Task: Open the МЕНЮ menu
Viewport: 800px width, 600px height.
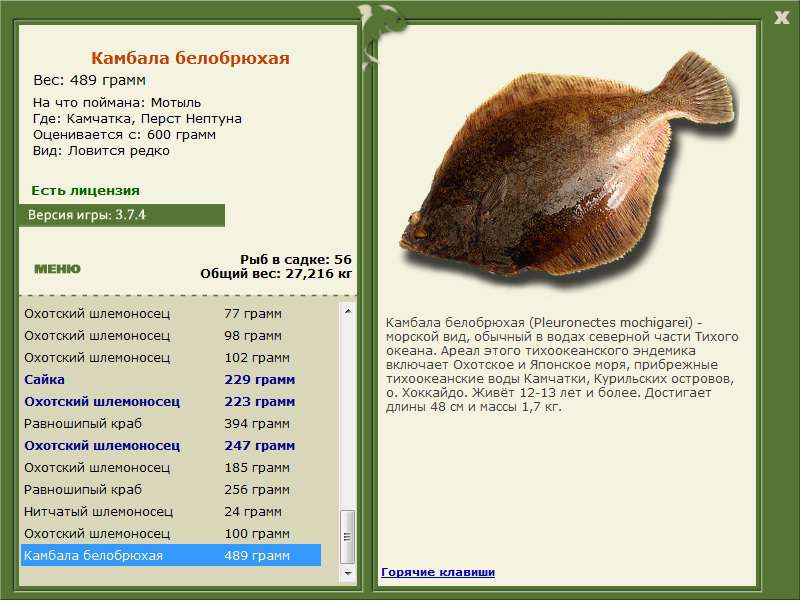Action: tap(57, 269)
